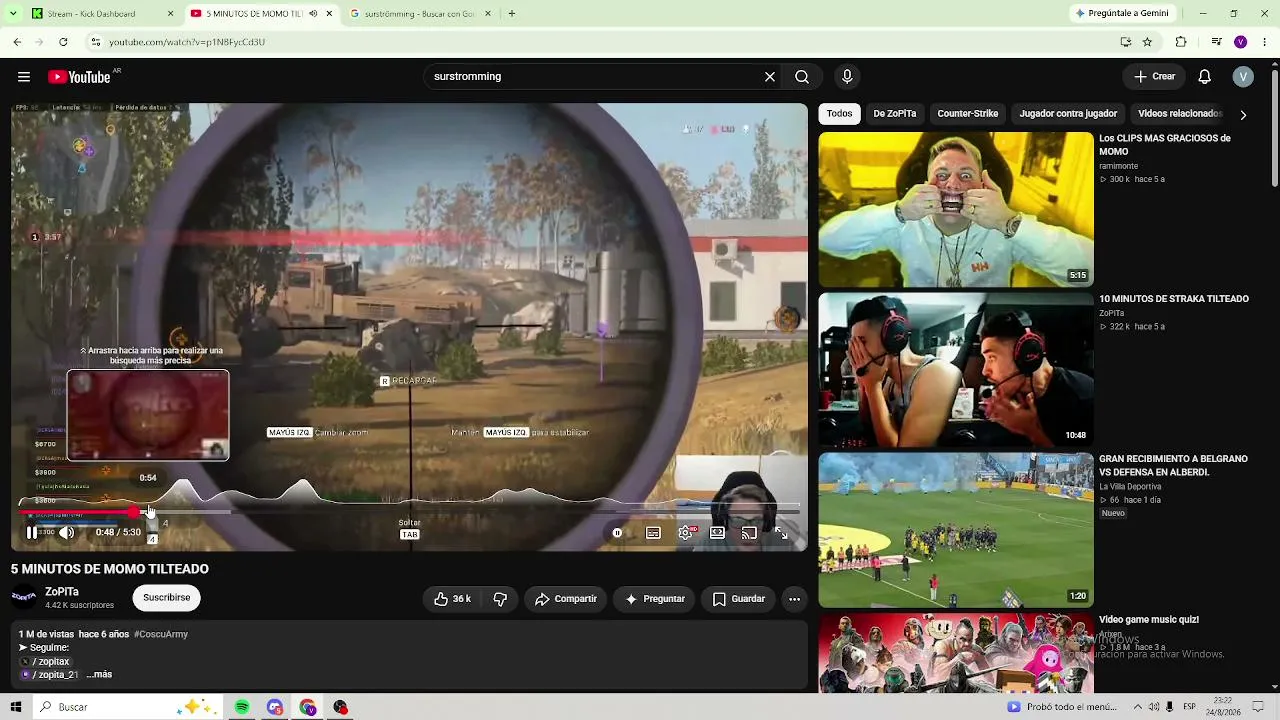Like the video with 36 k likes
Image resolution: width=1280 pixels, height=720 pixels.
[452, 599]
